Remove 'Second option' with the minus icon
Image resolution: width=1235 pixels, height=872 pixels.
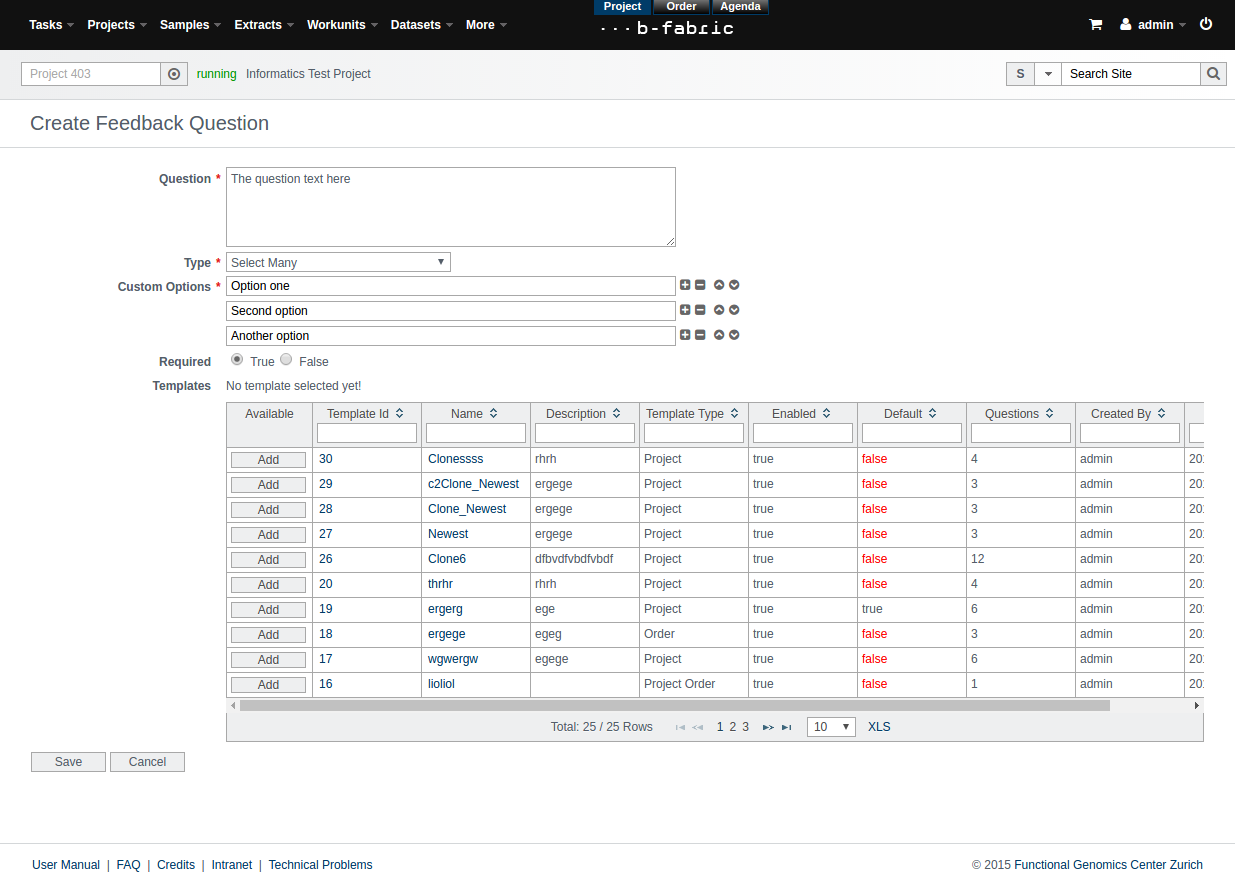(700, 310)
